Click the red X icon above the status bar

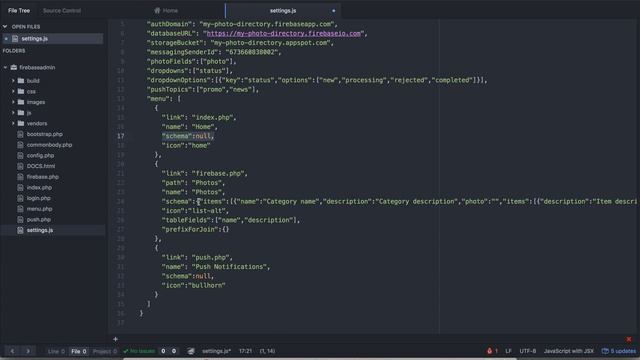(629, 339)
